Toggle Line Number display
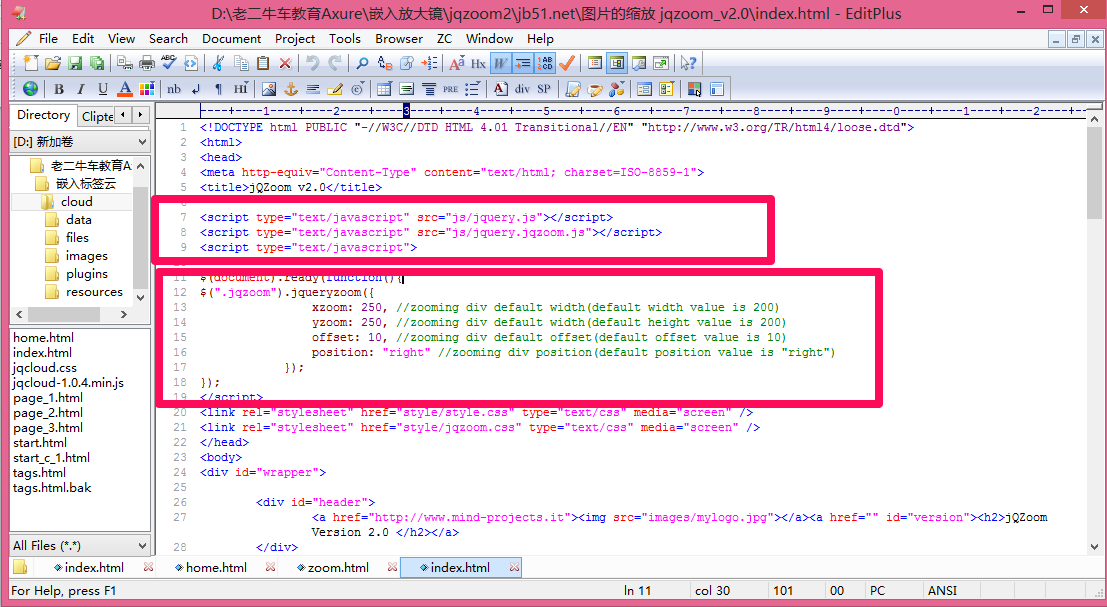This screenshot has width=1107, height=607. click(545, 64)
